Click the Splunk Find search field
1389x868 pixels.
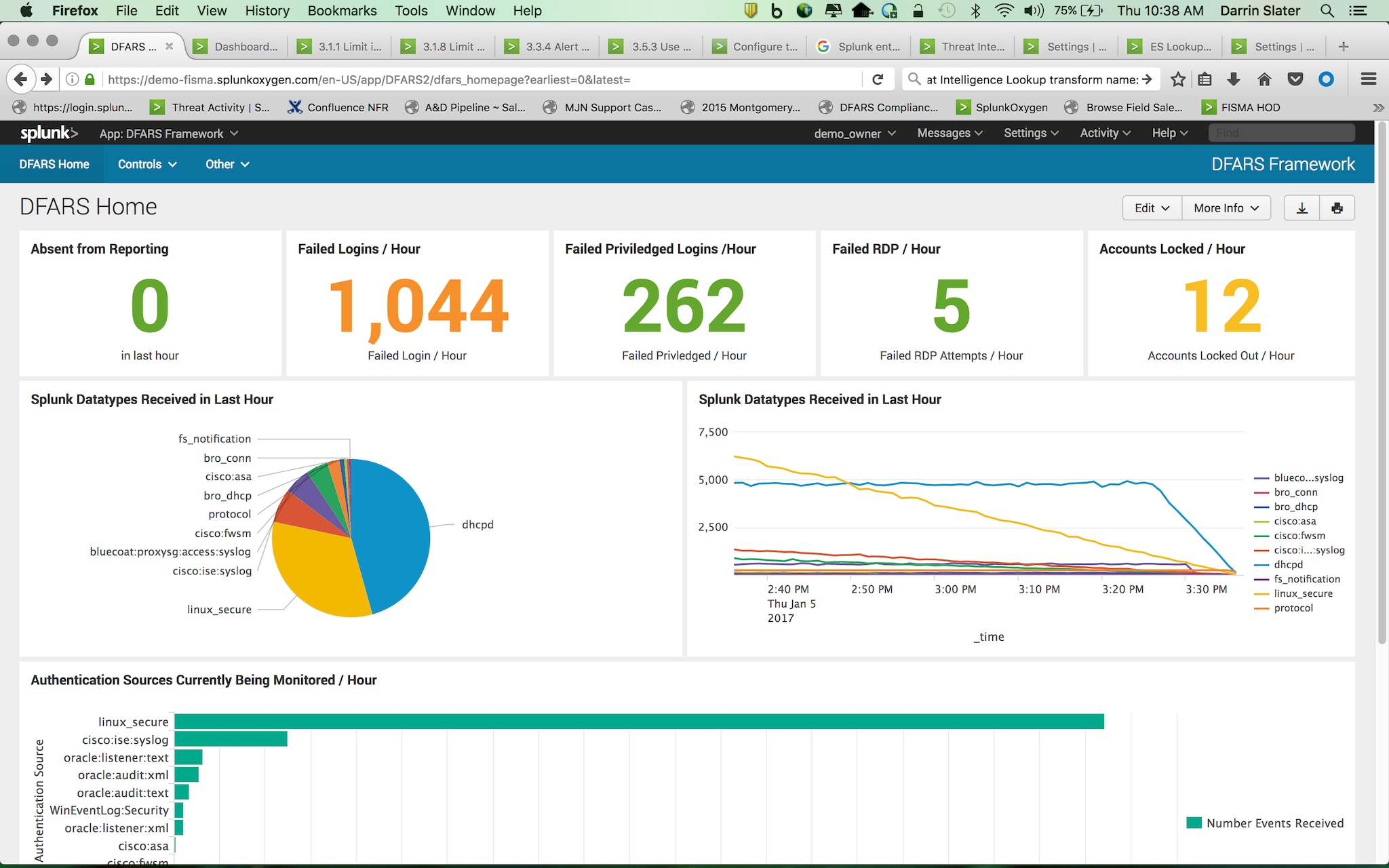[x=1280, y=133]
